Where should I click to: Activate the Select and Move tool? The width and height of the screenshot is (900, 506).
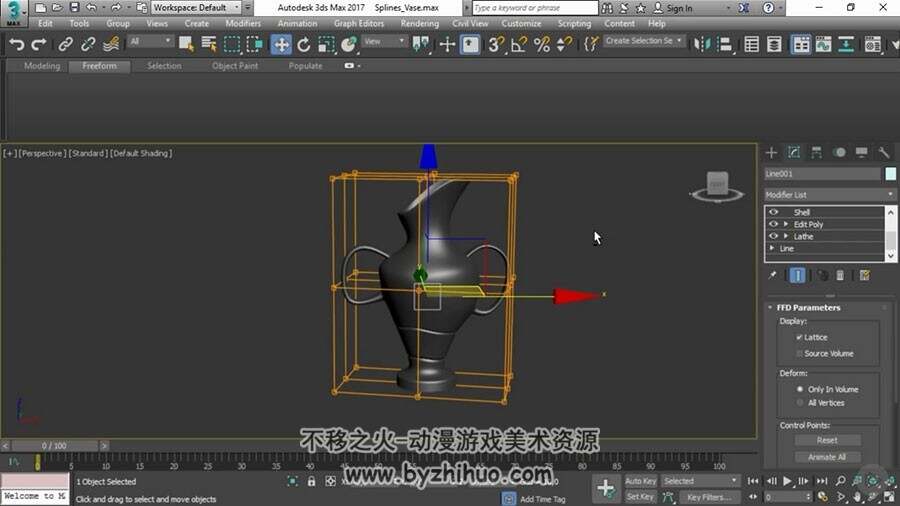tap(281, 45)
